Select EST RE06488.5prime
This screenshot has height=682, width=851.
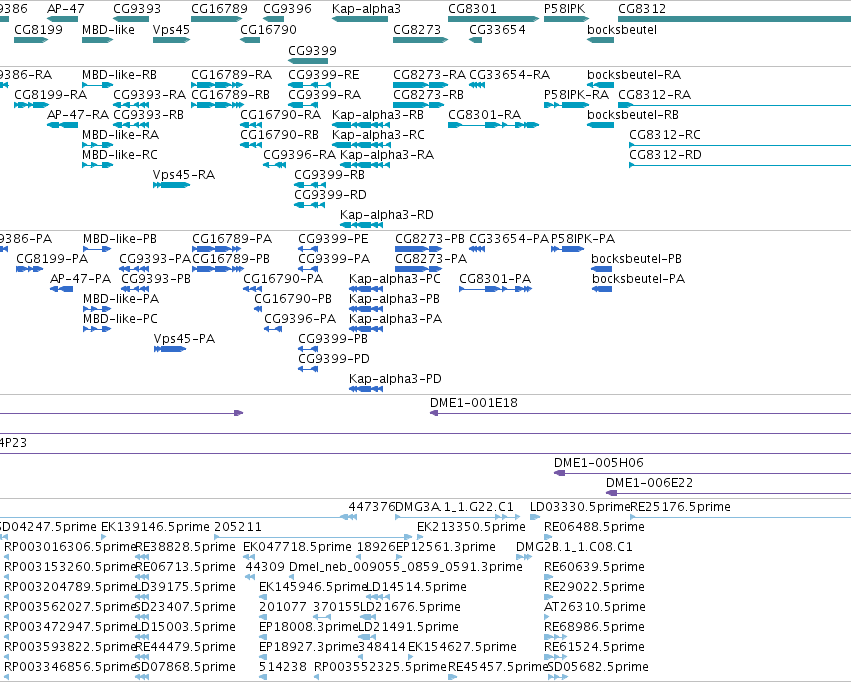coord(594,527)
